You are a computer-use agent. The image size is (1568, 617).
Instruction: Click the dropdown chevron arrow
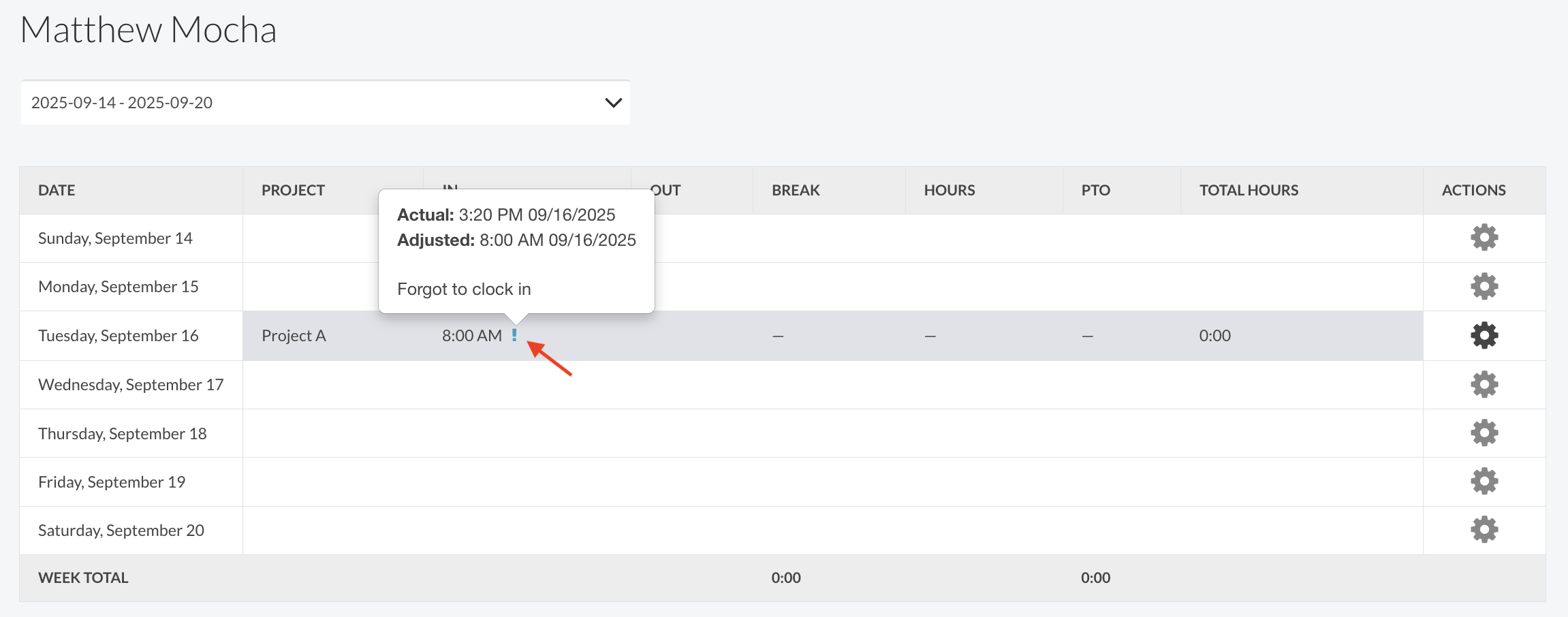pyautogui.click(x=613, y=103)
